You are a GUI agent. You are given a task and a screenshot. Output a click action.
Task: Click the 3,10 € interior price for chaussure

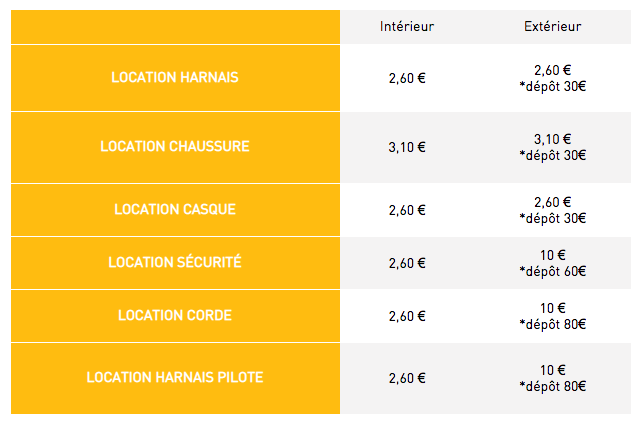point(407,147)
